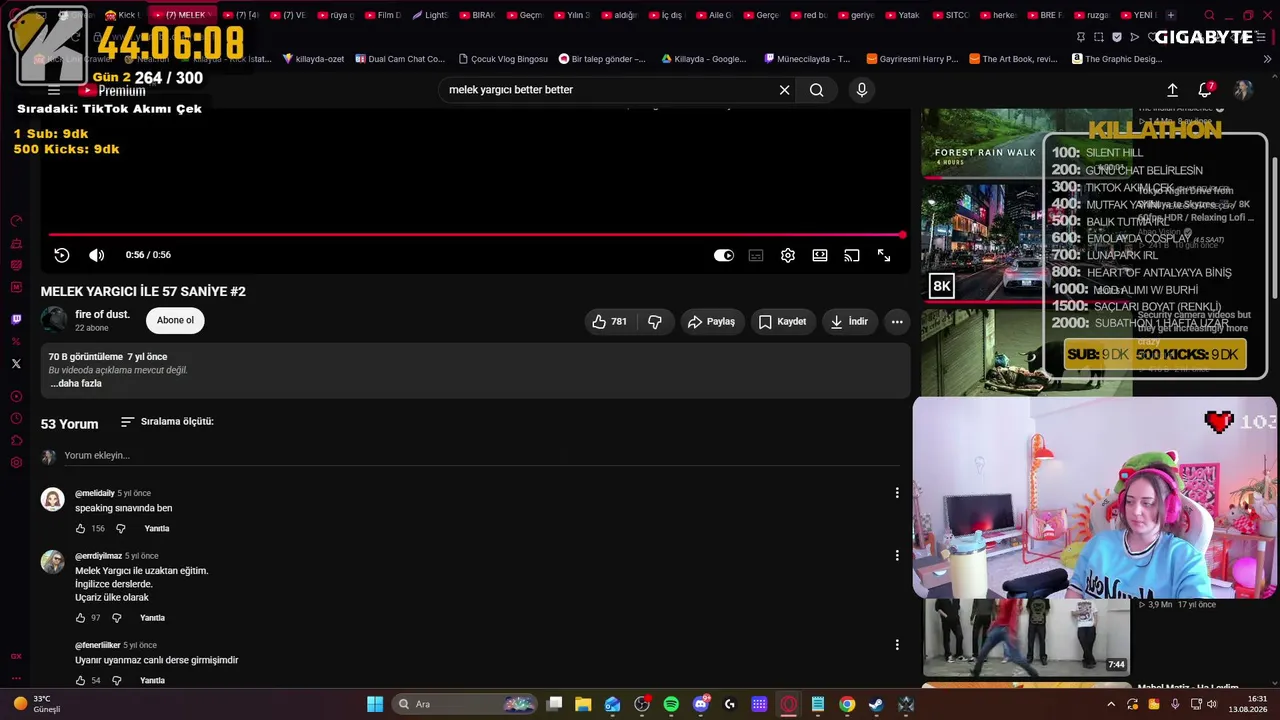Open the fire of dust. channel avatar

point(54,320)
